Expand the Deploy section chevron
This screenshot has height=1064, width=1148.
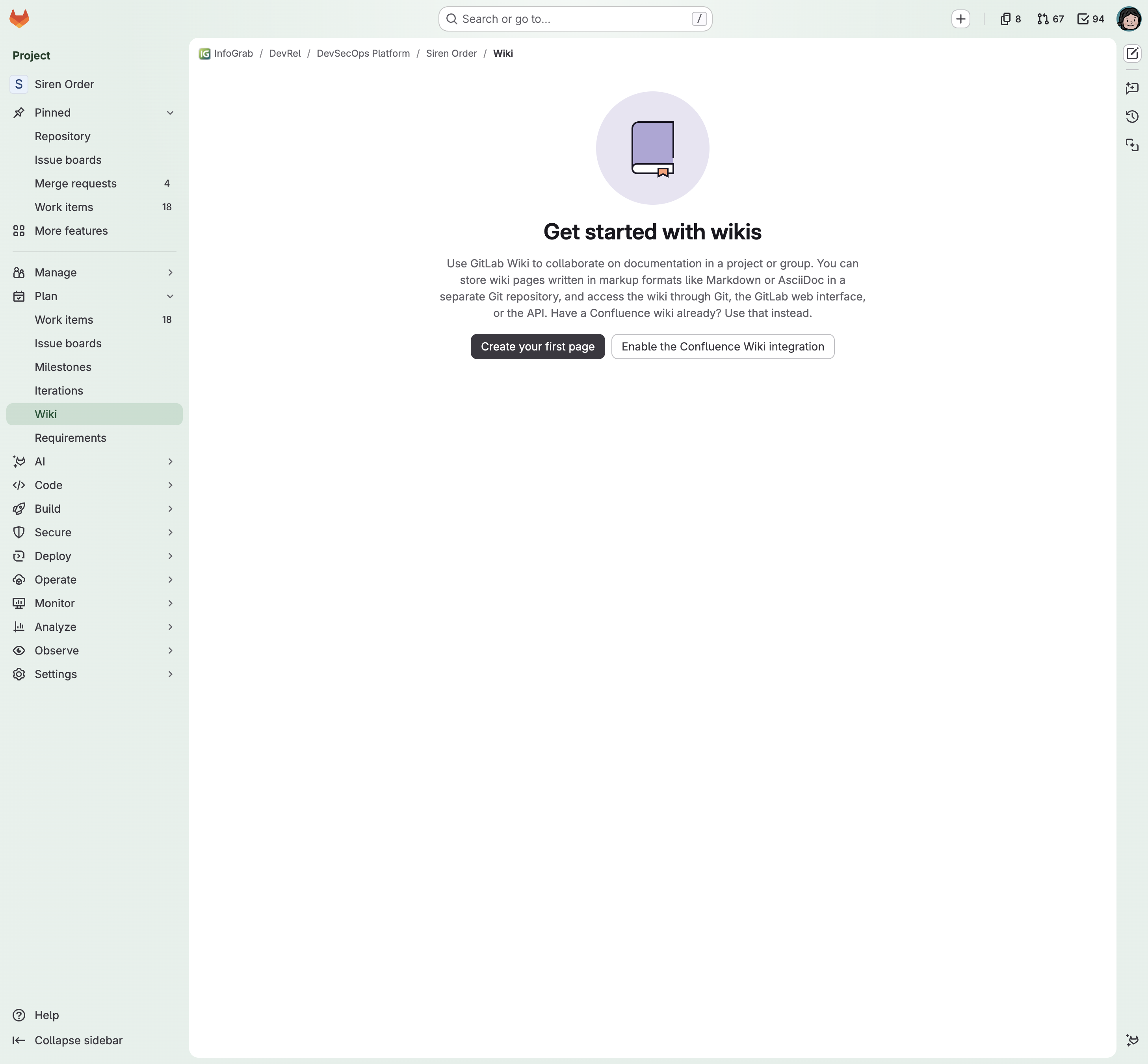170,556
